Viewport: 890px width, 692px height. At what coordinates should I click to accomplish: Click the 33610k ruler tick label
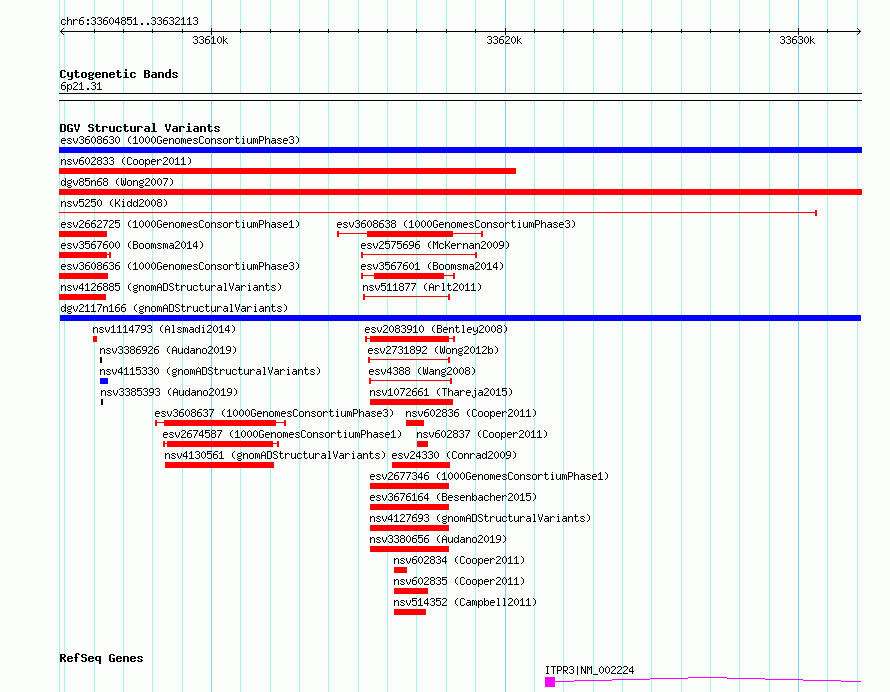tap(210, 40)
